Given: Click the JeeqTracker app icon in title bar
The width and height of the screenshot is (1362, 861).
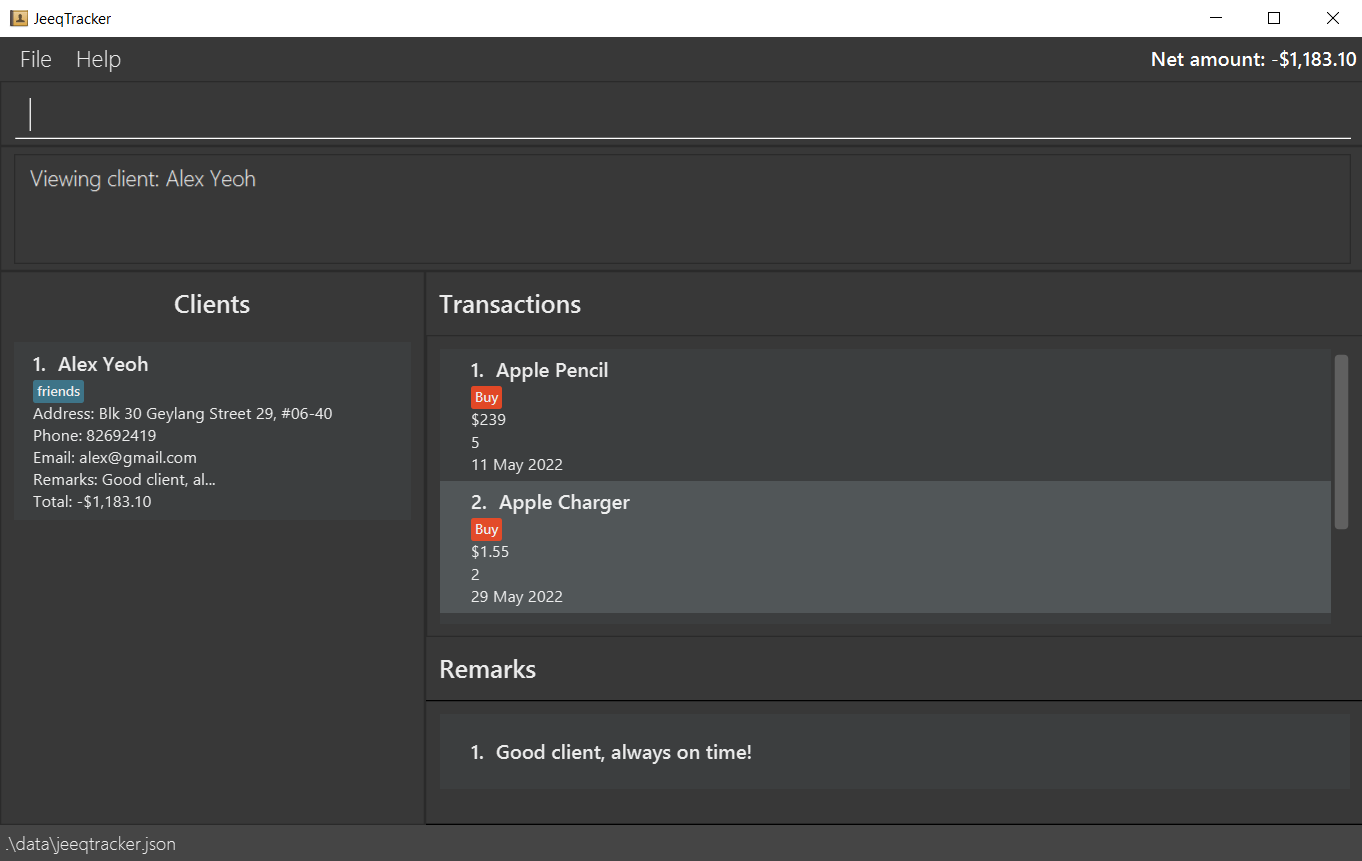Looking at the screenshot, I should 18,18.
